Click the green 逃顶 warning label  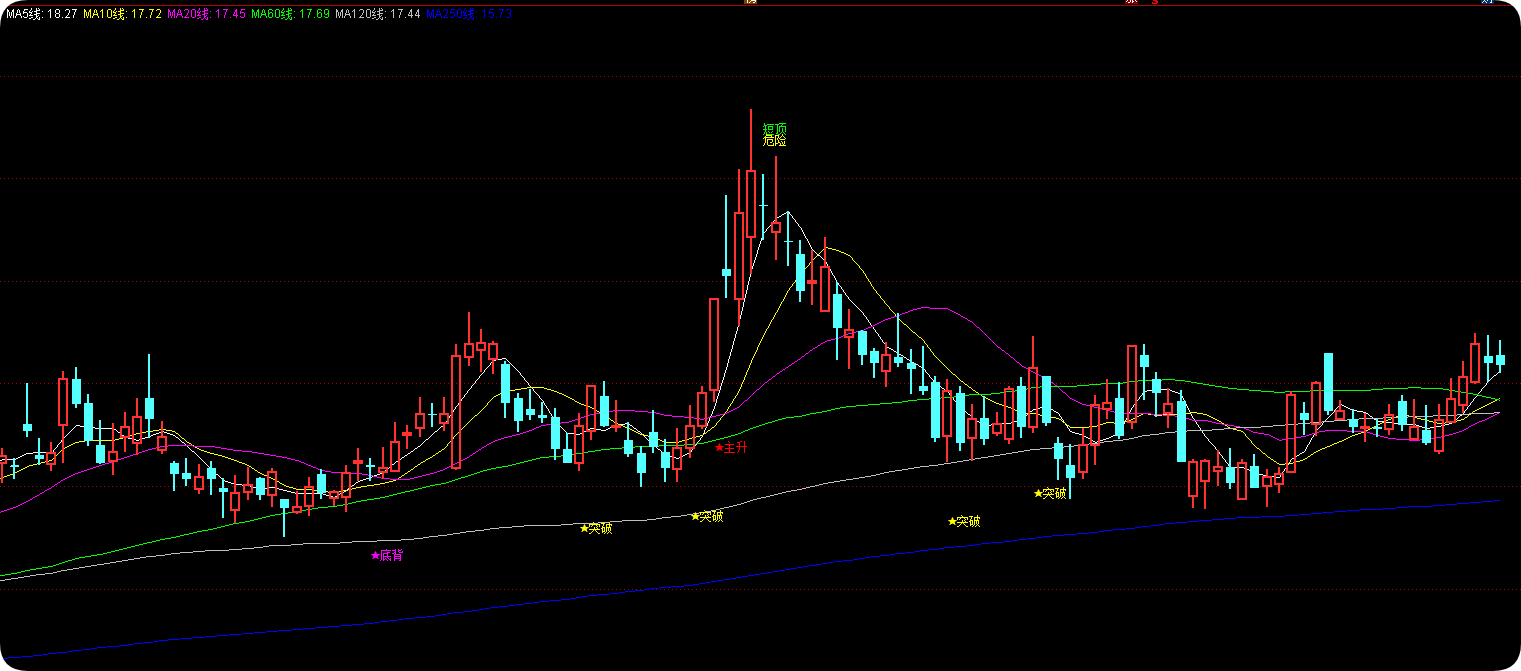775,128
